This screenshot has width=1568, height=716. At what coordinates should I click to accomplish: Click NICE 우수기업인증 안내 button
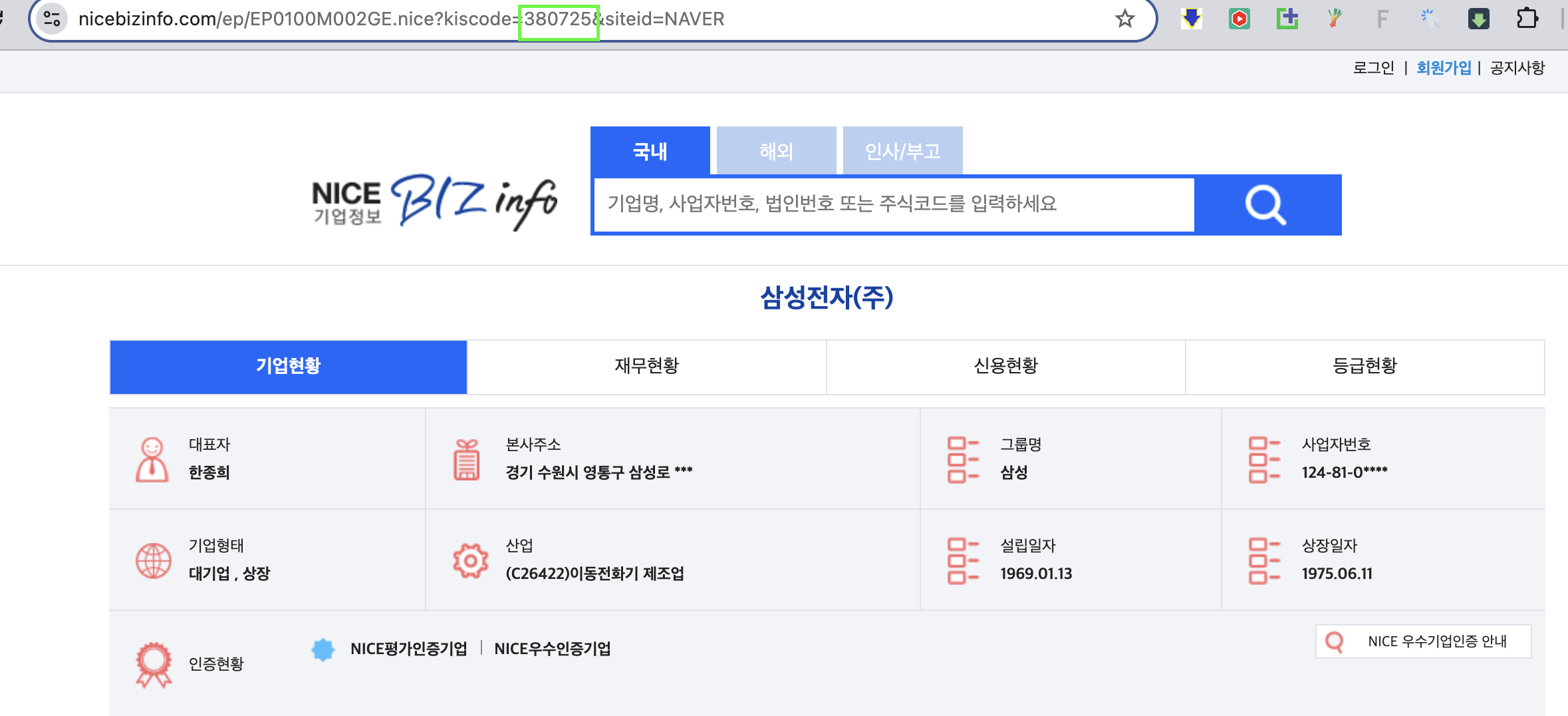[x=1424, y=641]
